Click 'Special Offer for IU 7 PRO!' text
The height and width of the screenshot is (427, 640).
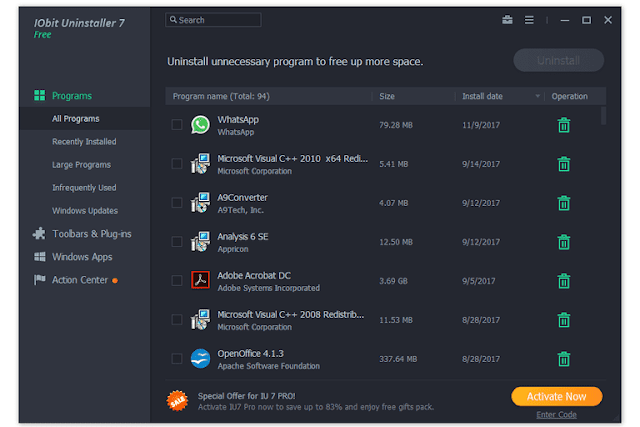click(247, 396)
